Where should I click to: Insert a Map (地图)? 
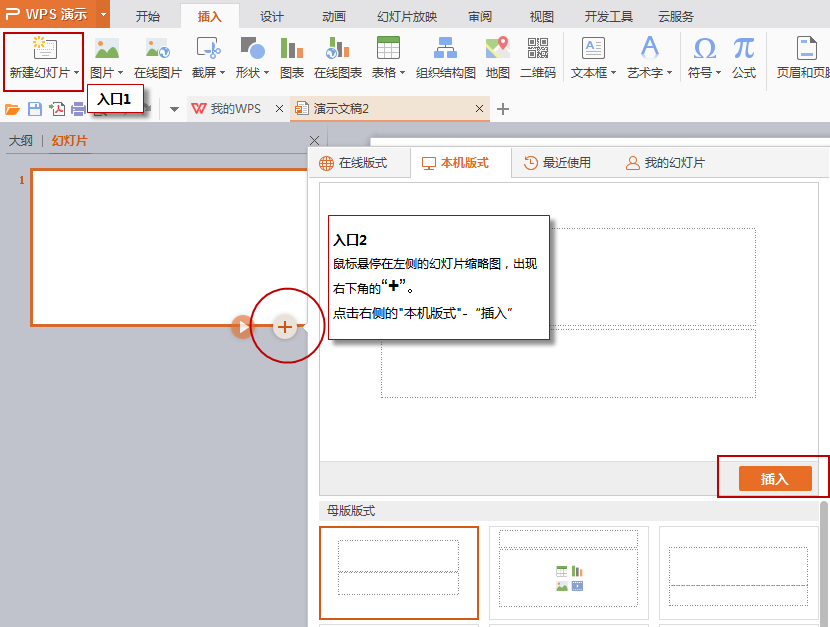(x=498, y=58)
